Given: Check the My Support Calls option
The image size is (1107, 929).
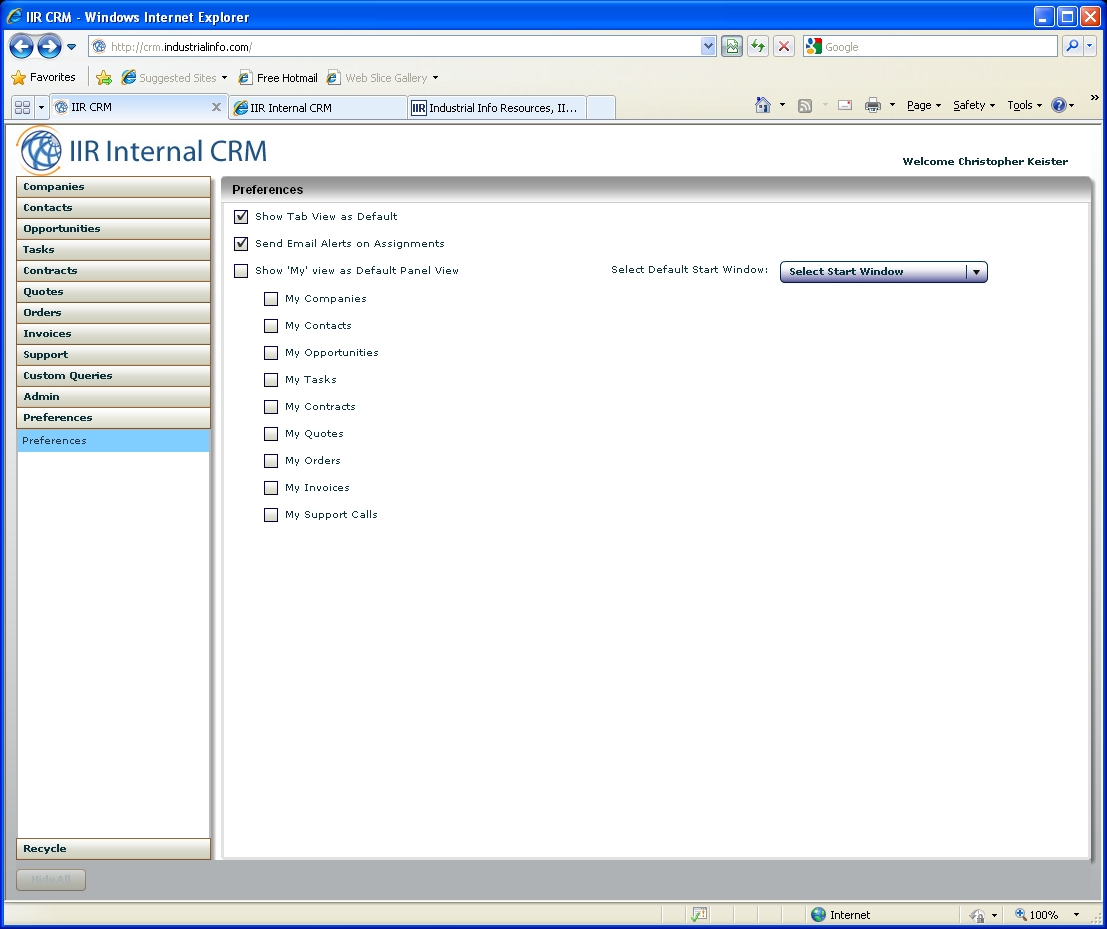Looking at the screenshot, I should (x=271, y=515).
